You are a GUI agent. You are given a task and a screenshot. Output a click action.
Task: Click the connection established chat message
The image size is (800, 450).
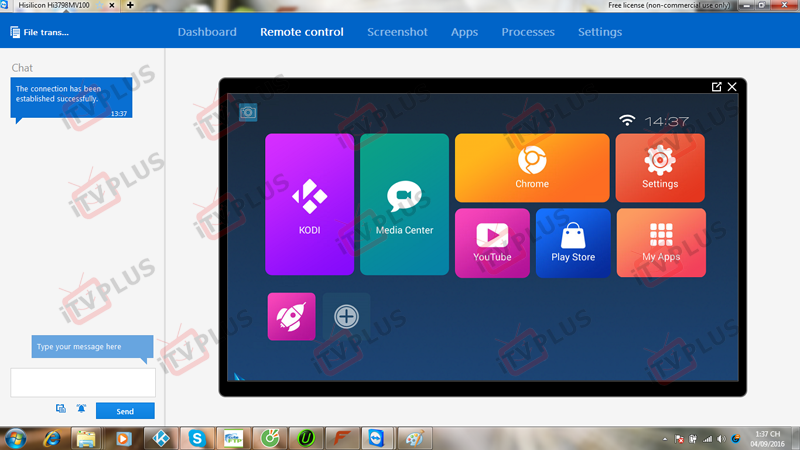tap(71, 98)
